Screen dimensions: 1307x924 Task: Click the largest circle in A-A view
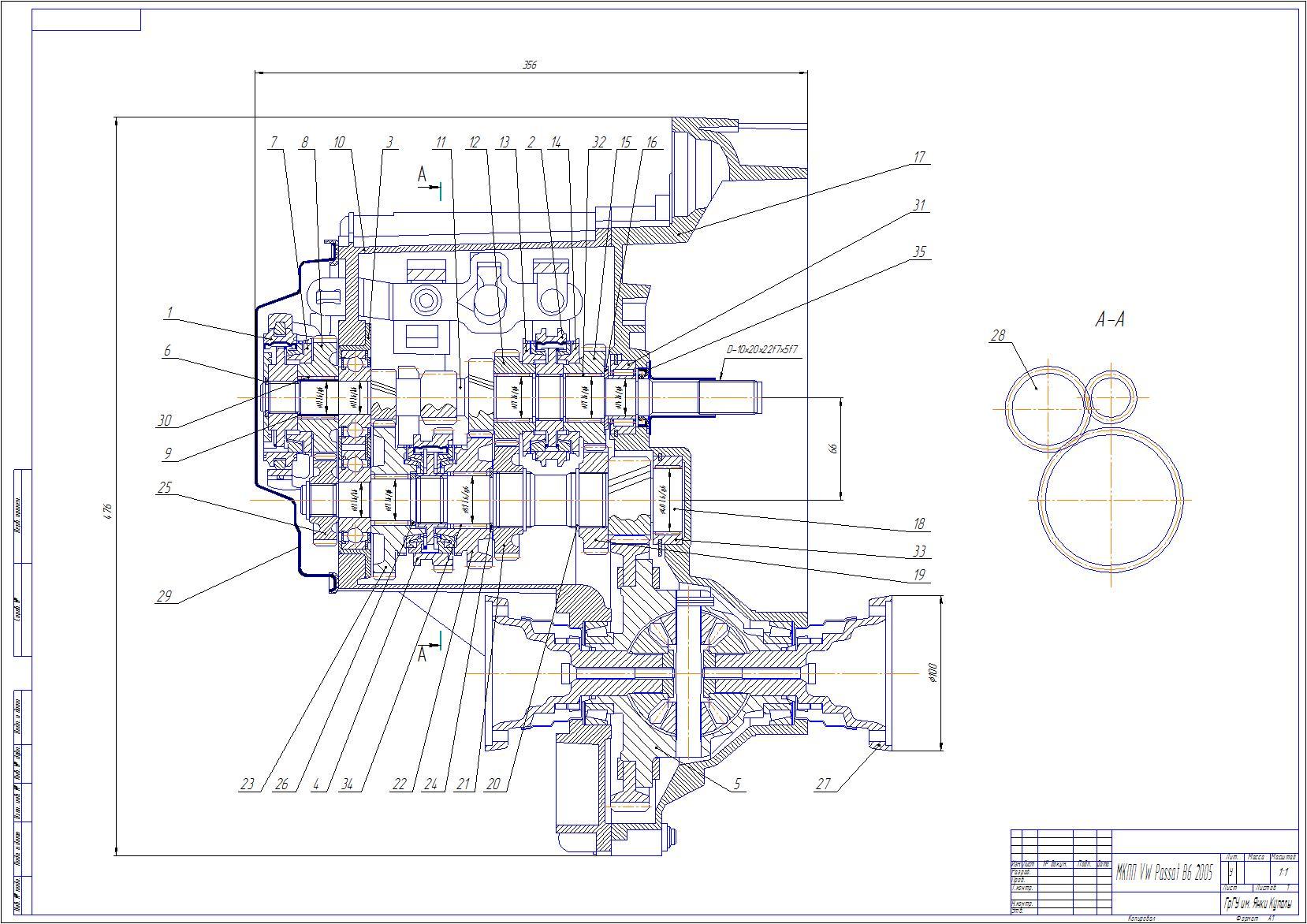[1110, 499]
